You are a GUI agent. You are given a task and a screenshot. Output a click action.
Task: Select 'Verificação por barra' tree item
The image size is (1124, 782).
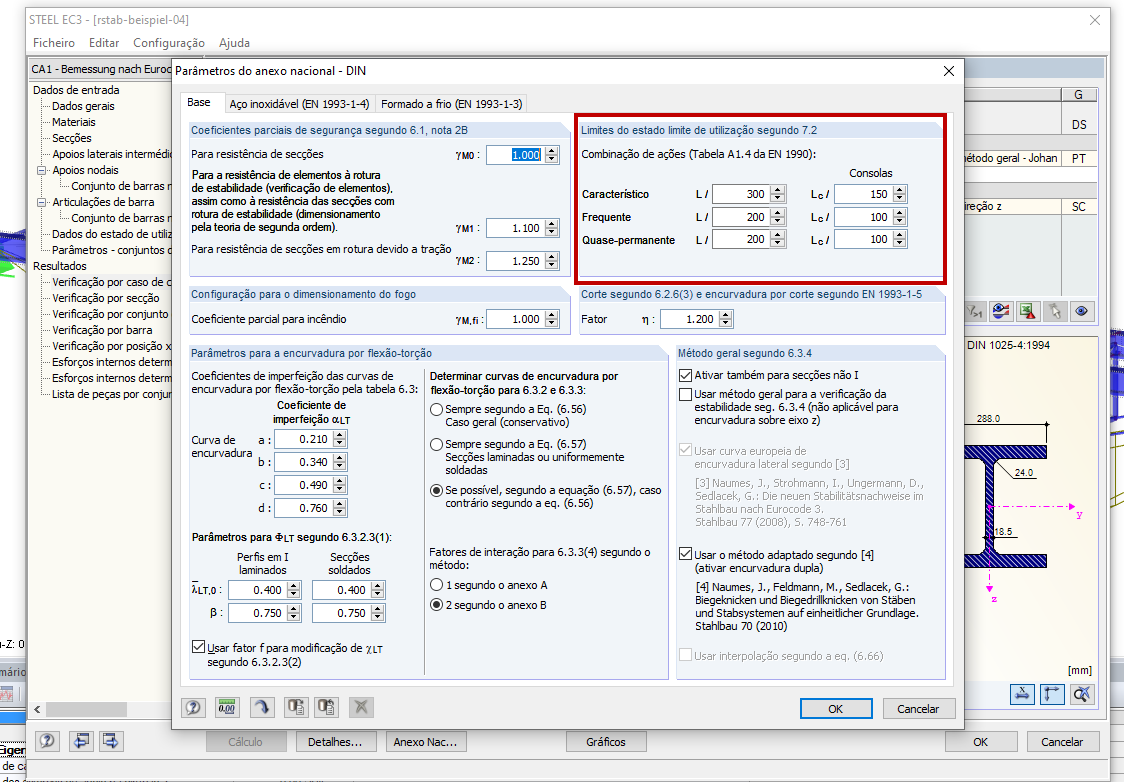[102, 330]
